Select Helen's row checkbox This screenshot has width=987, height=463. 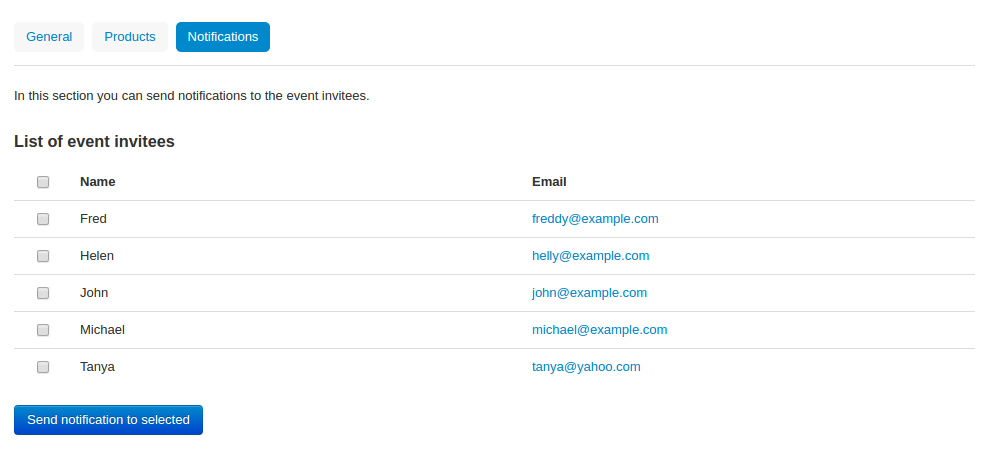pos(43,256)
